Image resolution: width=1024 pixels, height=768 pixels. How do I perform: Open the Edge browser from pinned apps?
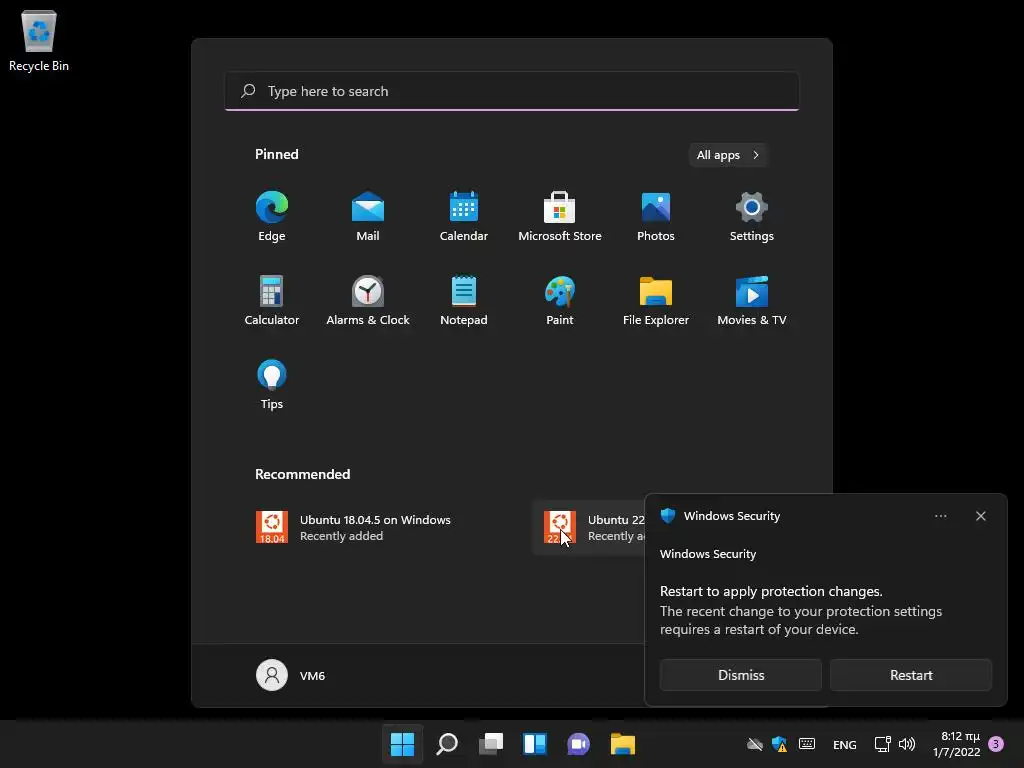click(272, 216)
